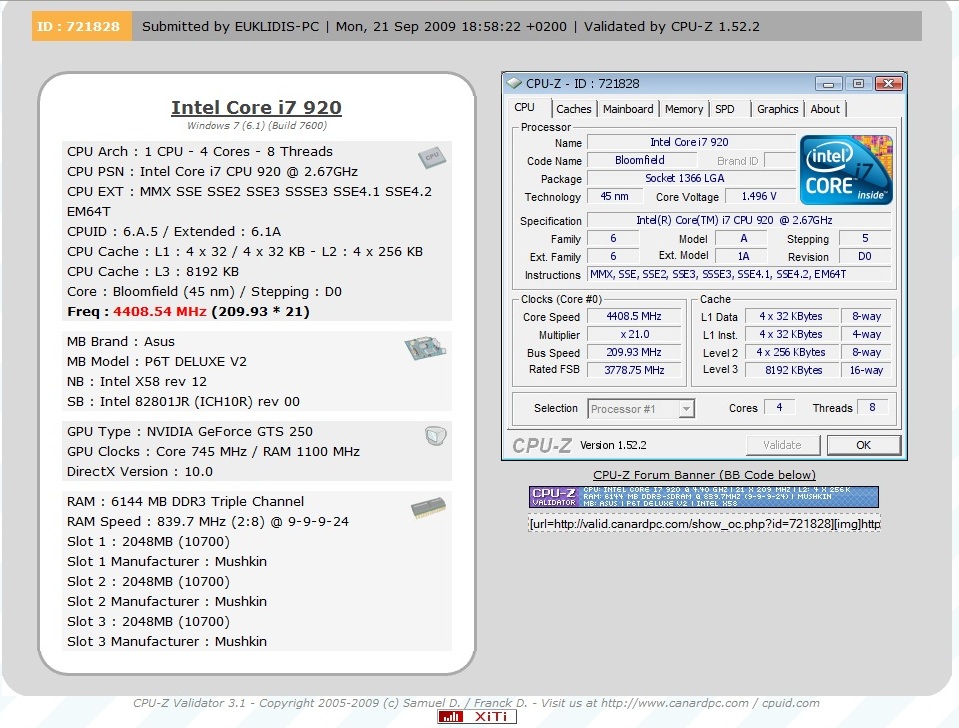
Task: Select the CPU tab
Action: [525, 107]
